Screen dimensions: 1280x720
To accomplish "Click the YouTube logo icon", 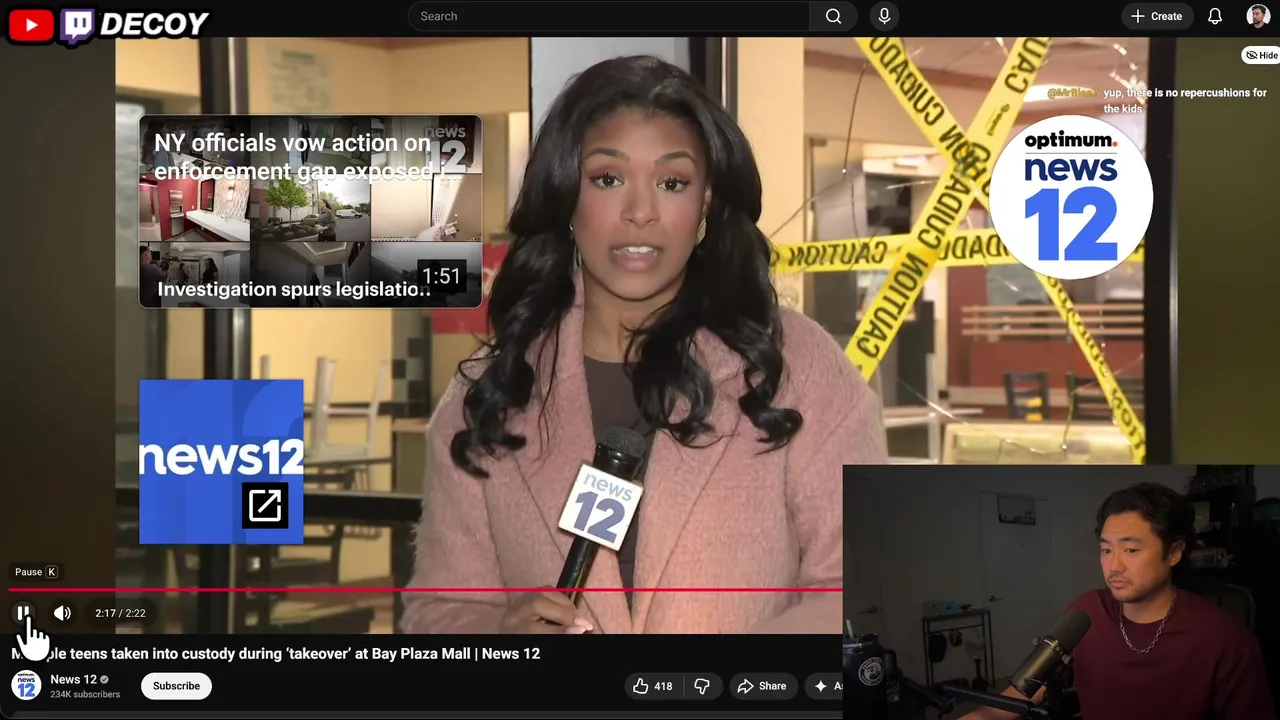I will click(30, 25).
